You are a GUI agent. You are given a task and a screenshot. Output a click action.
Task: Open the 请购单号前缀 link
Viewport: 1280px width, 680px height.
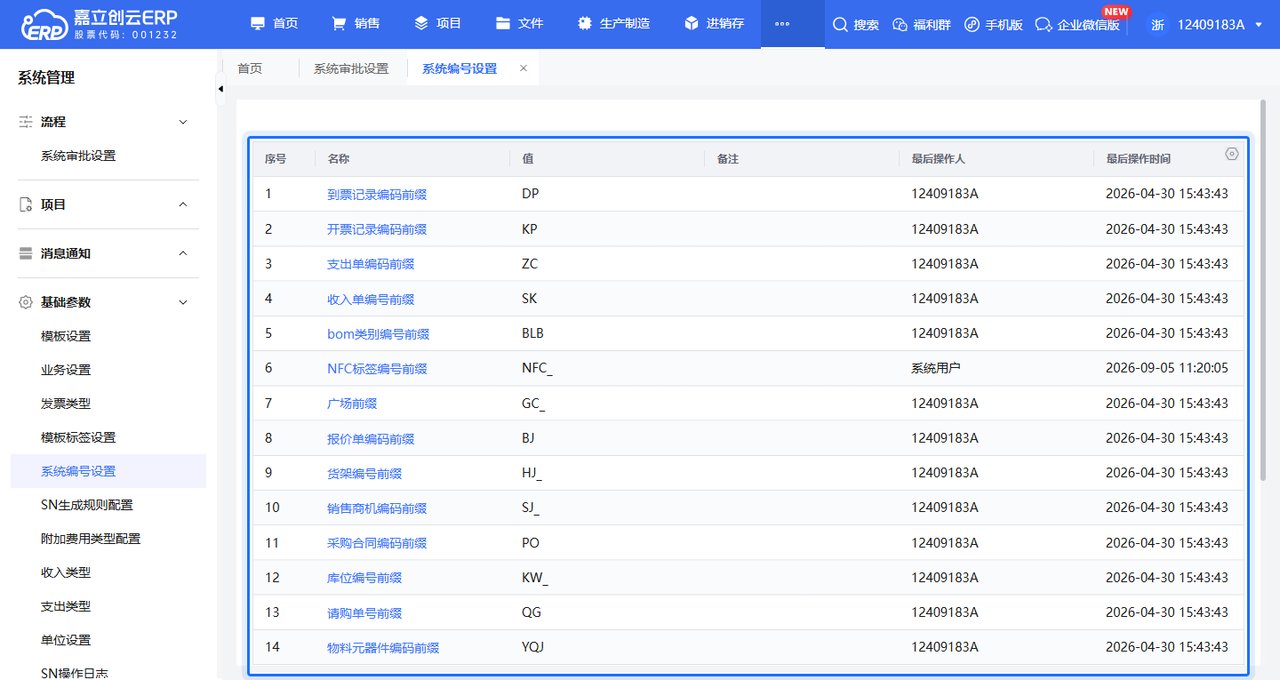[x=365, y=613]
